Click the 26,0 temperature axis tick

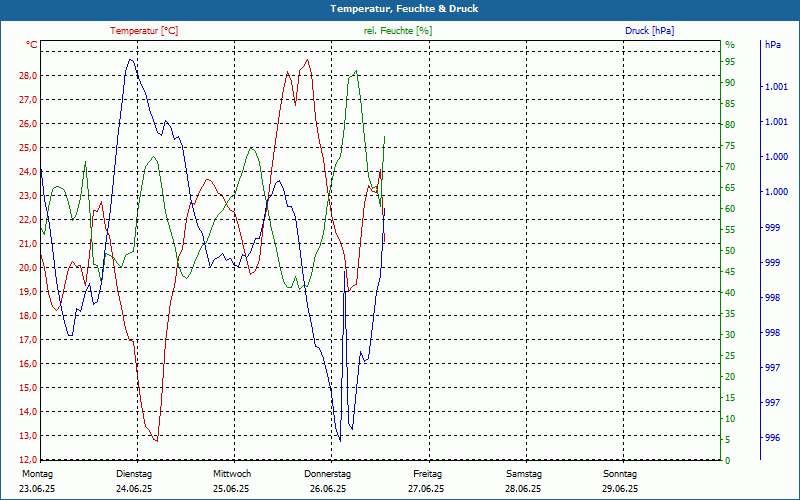point(28,123)
